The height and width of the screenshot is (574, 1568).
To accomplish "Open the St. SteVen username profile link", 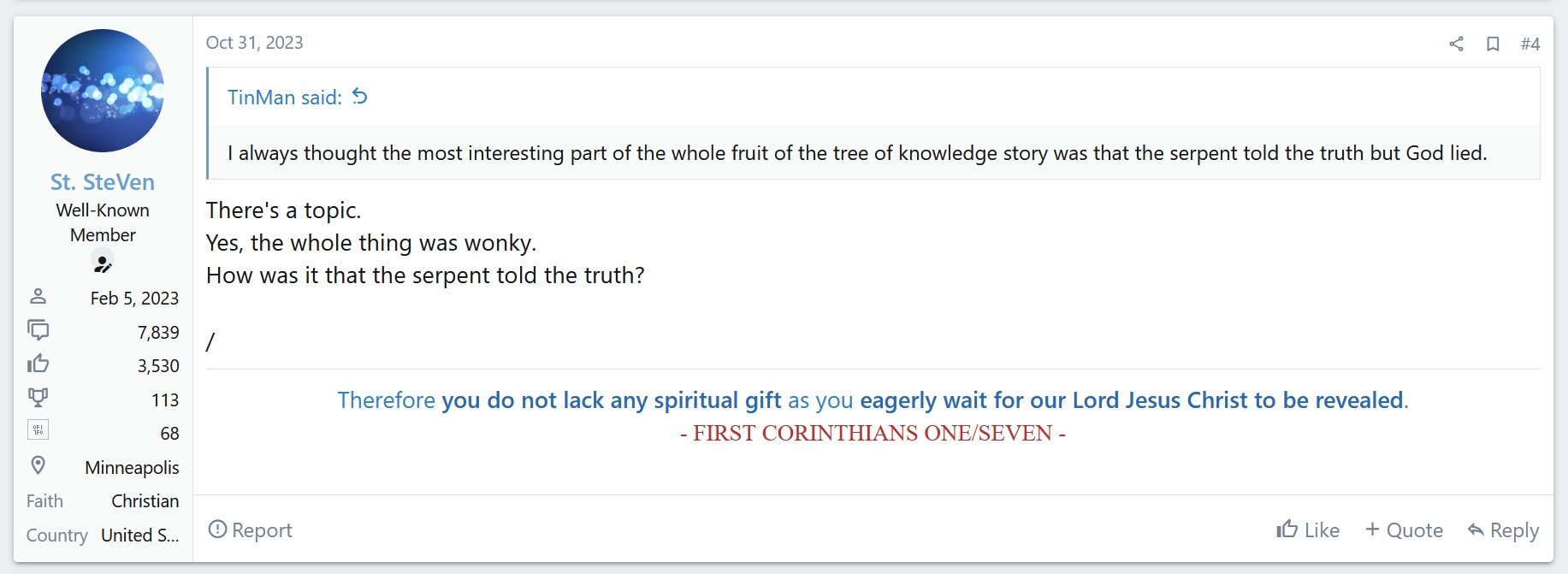I will (103, 182).
